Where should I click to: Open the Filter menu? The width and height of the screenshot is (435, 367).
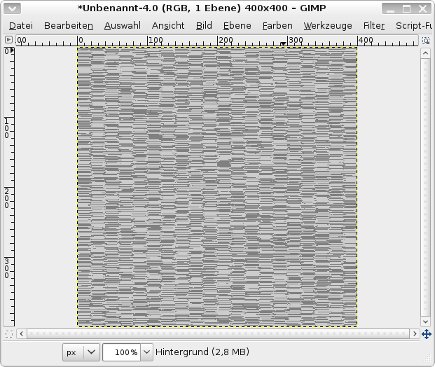tap(374, 26)
